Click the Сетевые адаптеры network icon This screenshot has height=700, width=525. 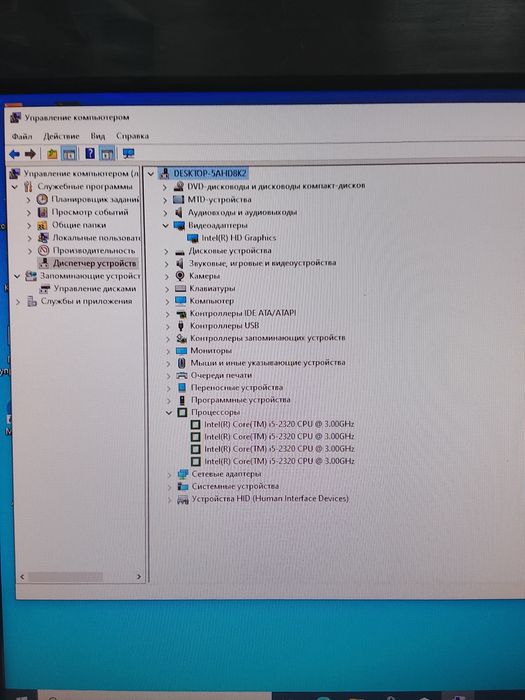coord(183,474)
